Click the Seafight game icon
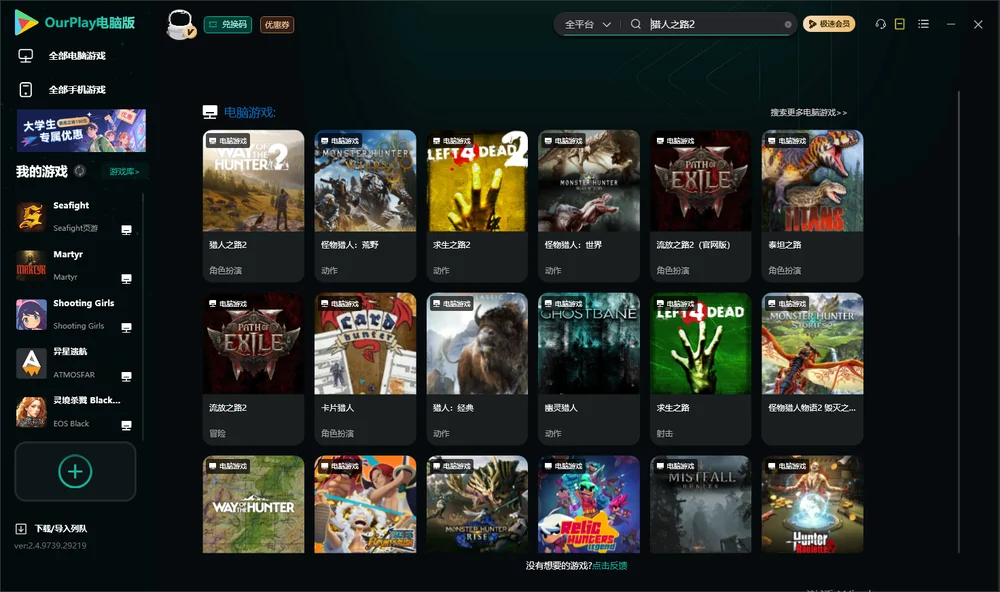1000x592 pixels. pos(31,216)
